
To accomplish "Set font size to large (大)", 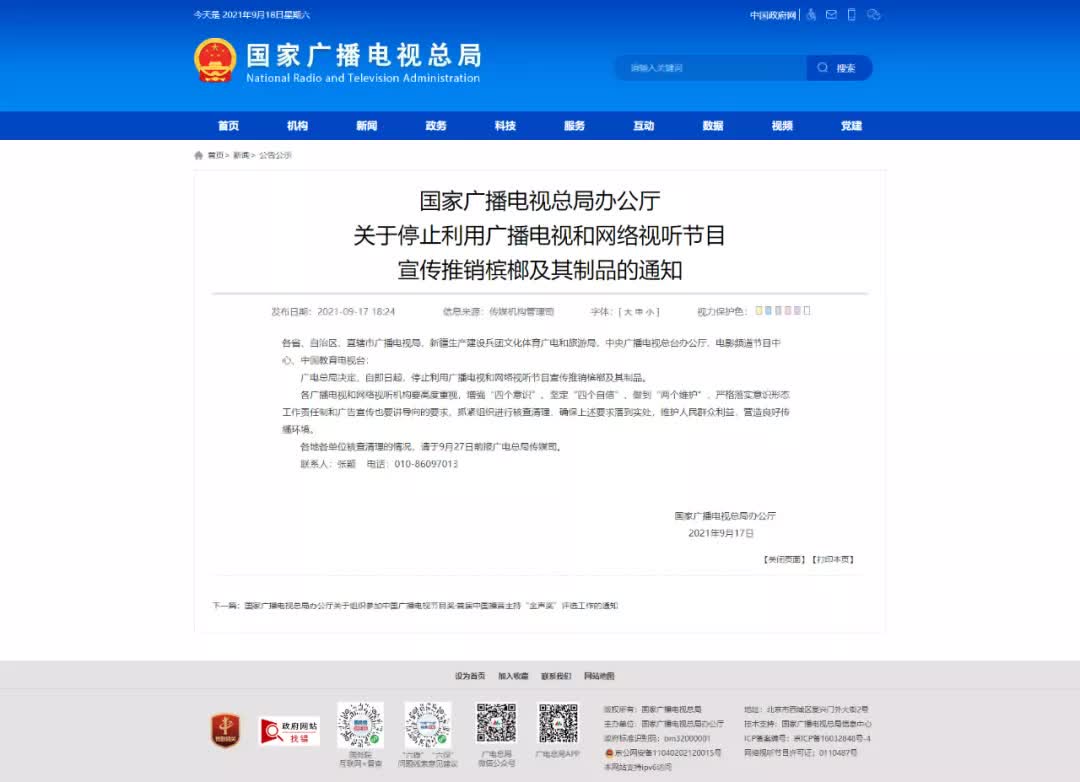I will 627,312.
